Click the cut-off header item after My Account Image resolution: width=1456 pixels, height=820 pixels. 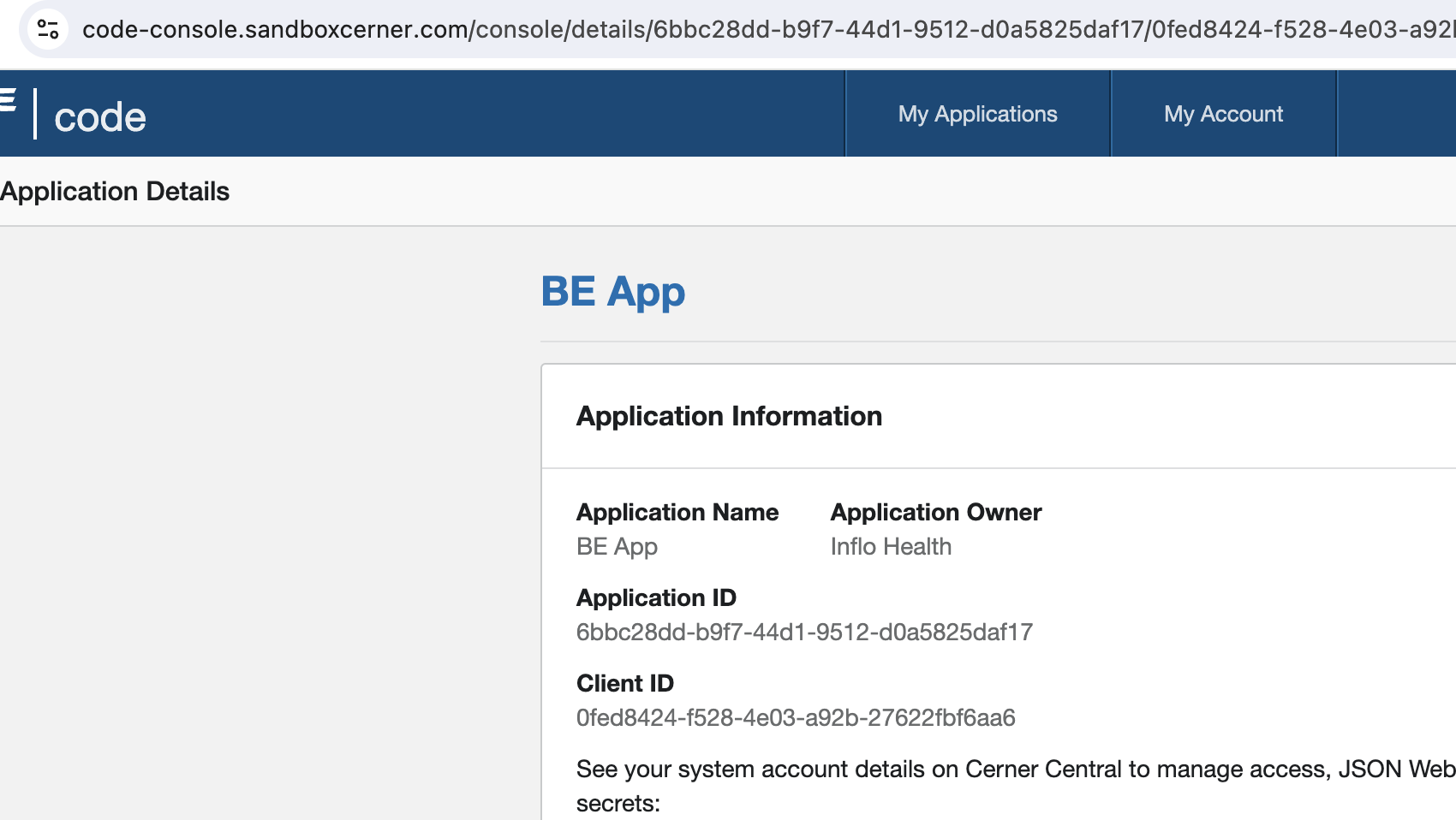[x=1398, y=114]
